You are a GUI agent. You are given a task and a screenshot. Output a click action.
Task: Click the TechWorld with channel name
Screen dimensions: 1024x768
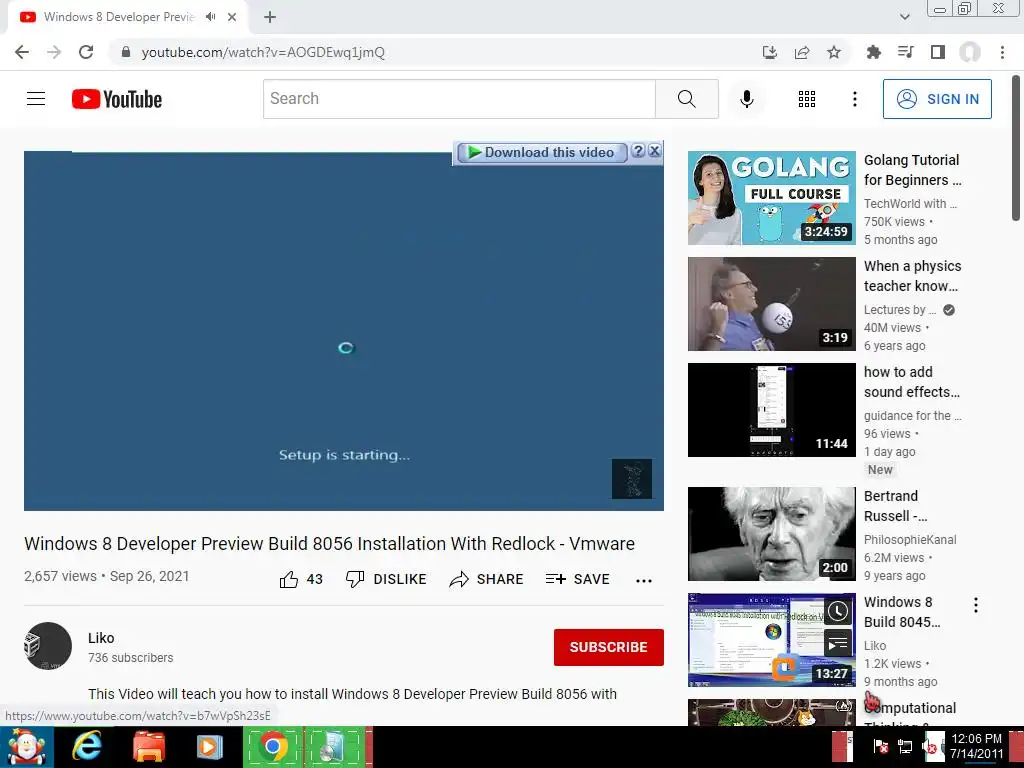910,204
